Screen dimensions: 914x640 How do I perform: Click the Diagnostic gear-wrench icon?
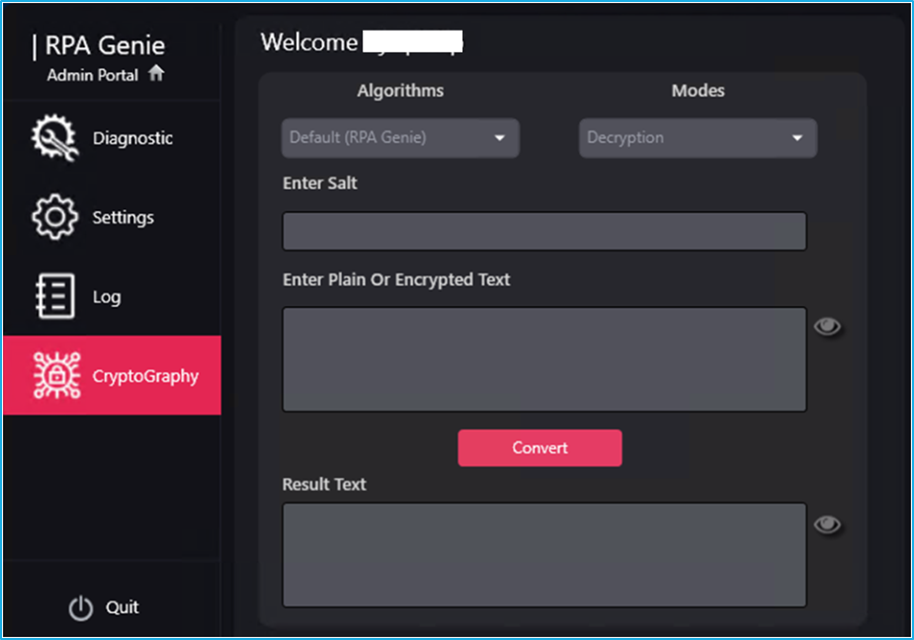point(54,139)
